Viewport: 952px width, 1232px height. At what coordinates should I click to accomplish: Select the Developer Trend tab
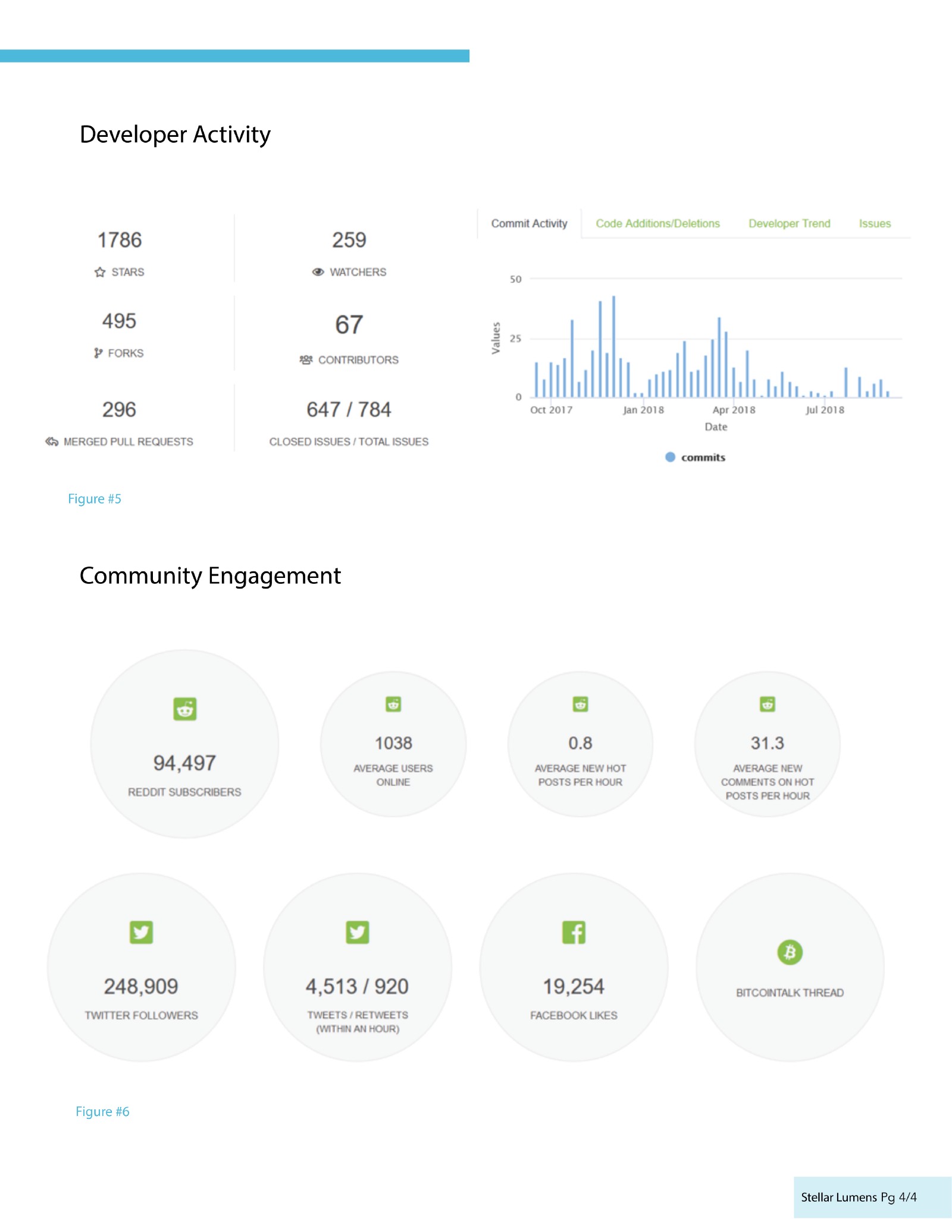789,223
